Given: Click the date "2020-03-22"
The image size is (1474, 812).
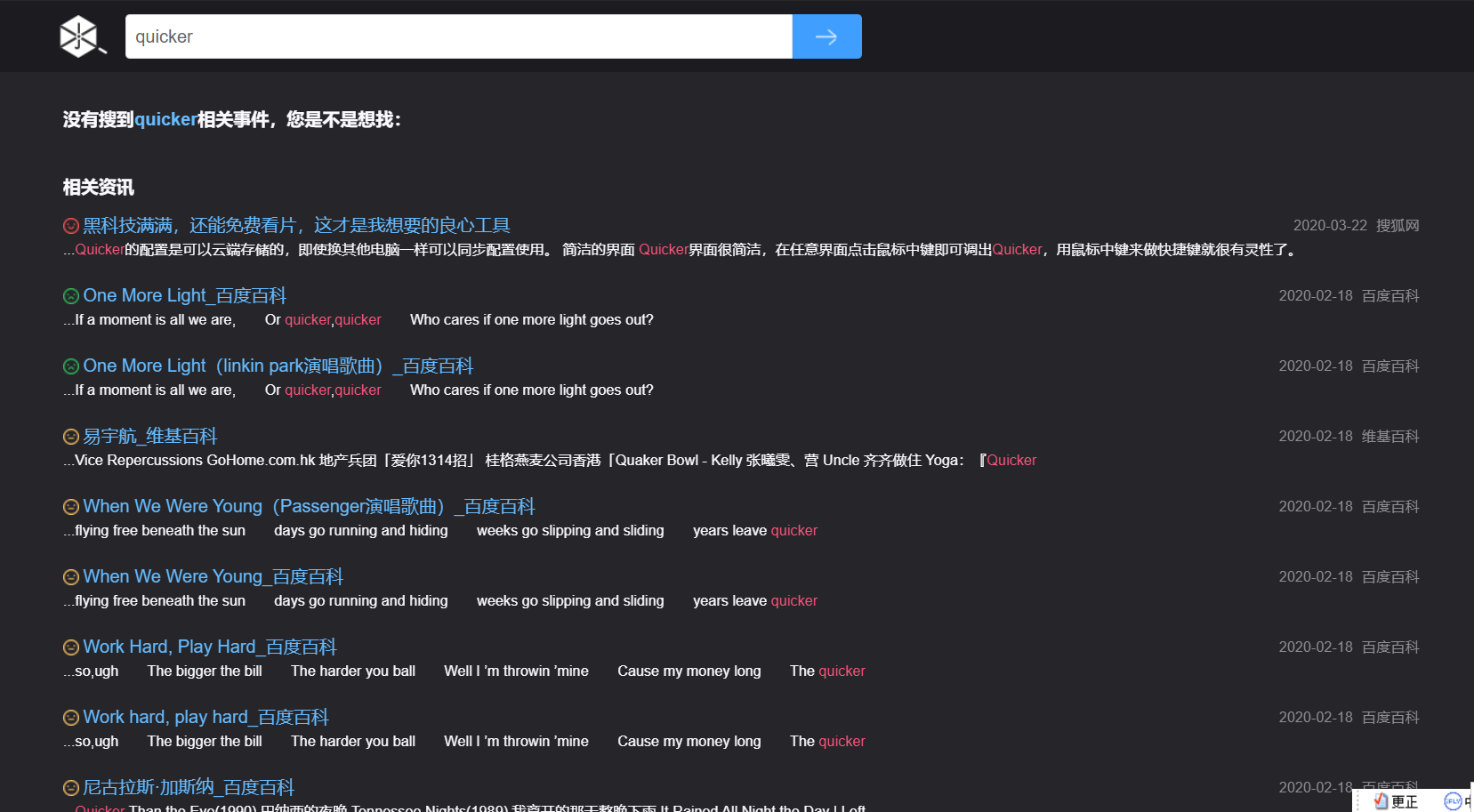Looking at the screenshot, I should click(1330, 226).
